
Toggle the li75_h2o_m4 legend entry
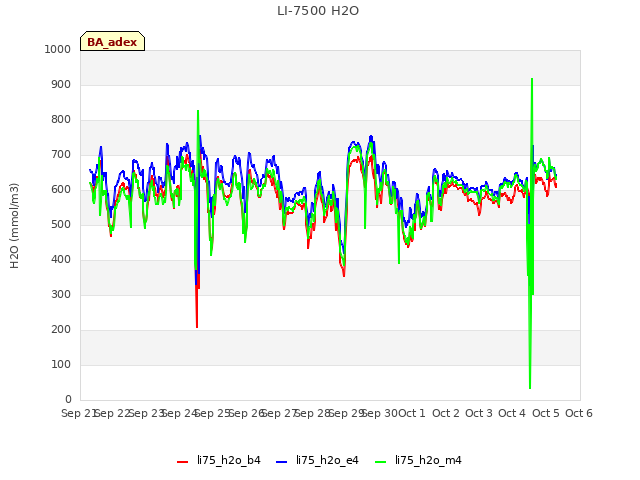[418, 460]
